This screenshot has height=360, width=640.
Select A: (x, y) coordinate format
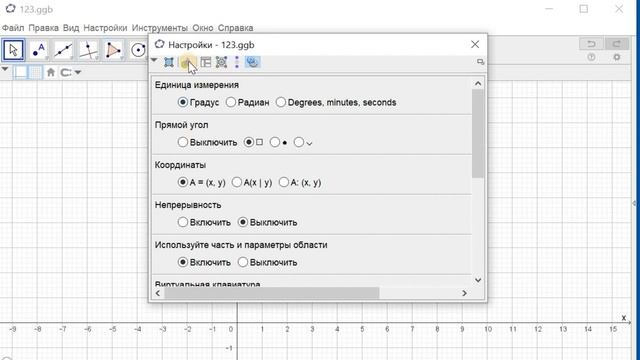coord(300,182)
